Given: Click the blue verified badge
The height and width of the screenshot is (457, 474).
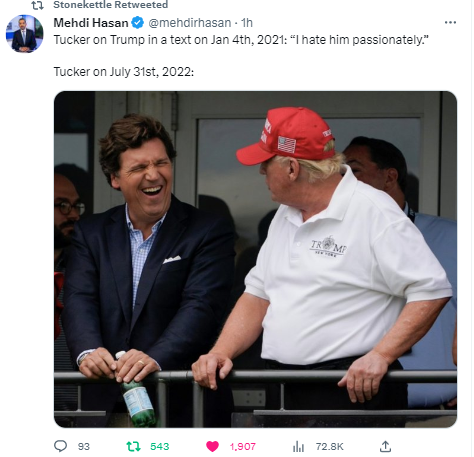Looking at the screenshot, I should click(x=137, y=23).
